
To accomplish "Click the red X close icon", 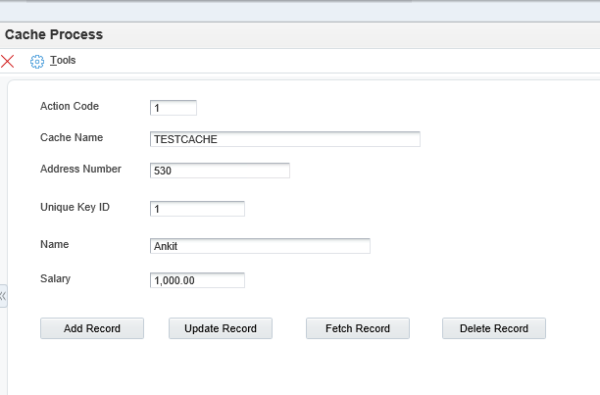I will tap(8, 61).
